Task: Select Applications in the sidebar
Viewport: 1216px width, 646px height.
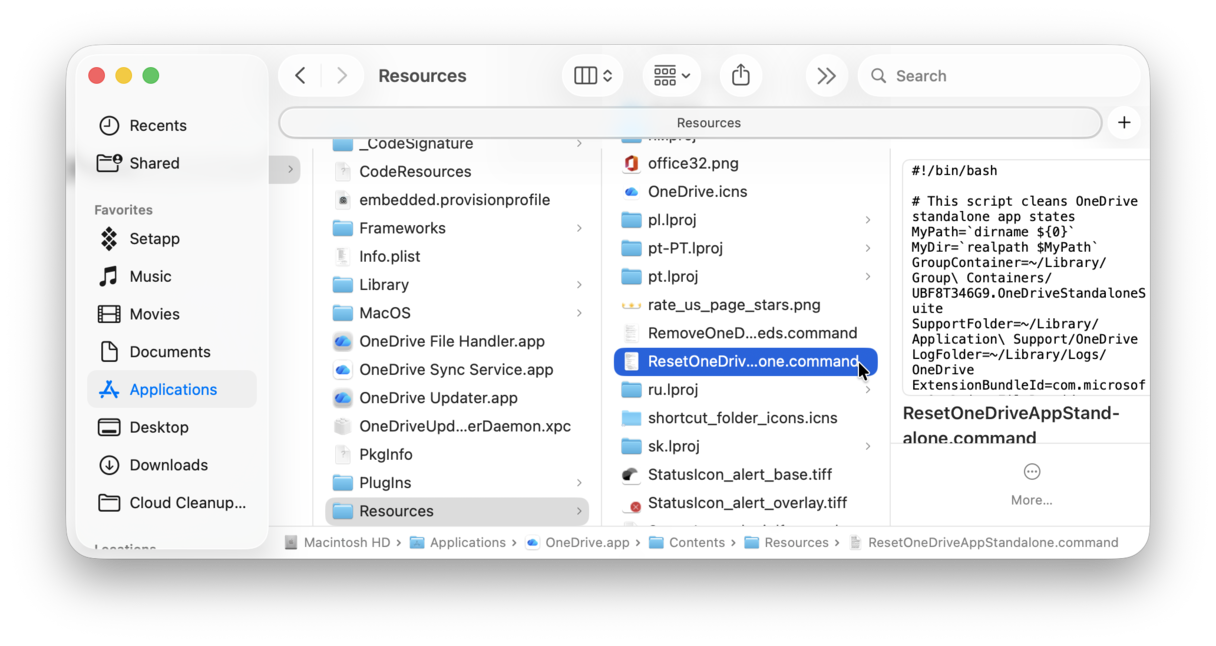Action: pyautogui.click(x=172, y=389)
